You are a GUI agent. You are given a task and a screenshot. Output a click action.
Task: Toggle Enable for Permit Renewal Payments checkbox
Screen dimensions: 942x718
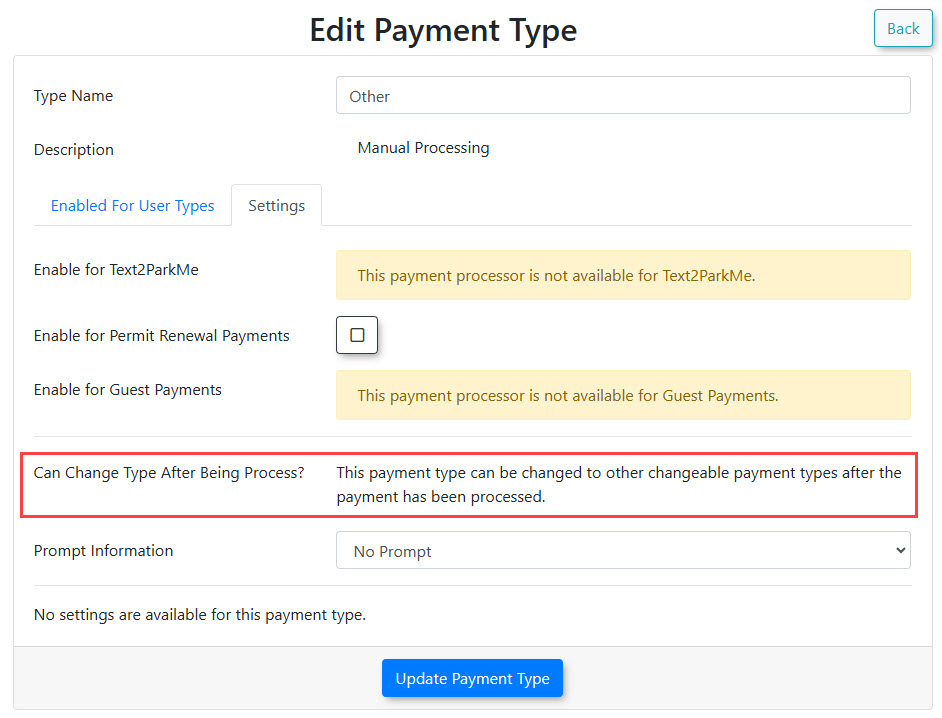pos(357,335)
